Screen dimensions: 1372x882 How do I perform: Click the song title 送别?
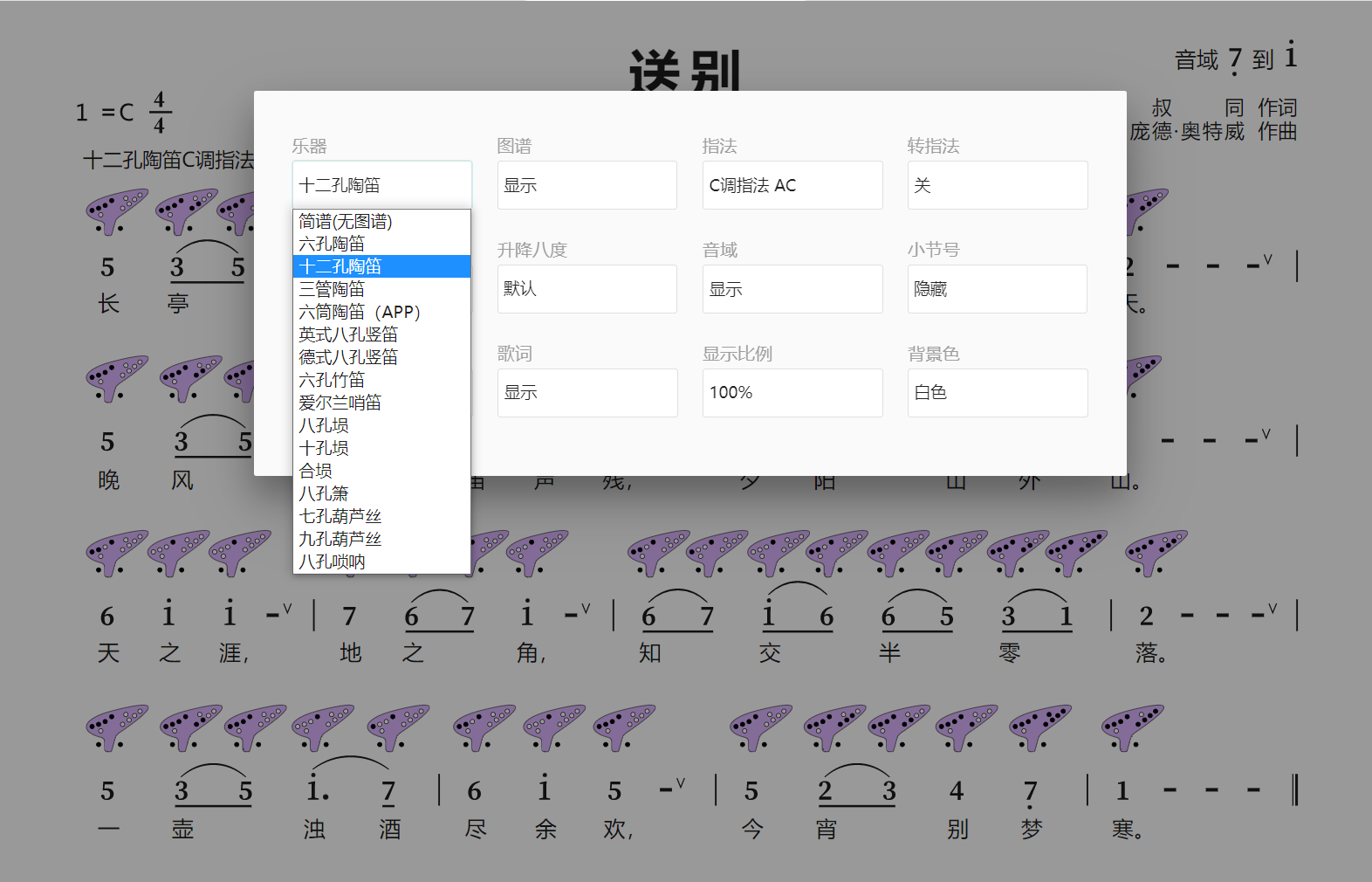tap(685, 70)
